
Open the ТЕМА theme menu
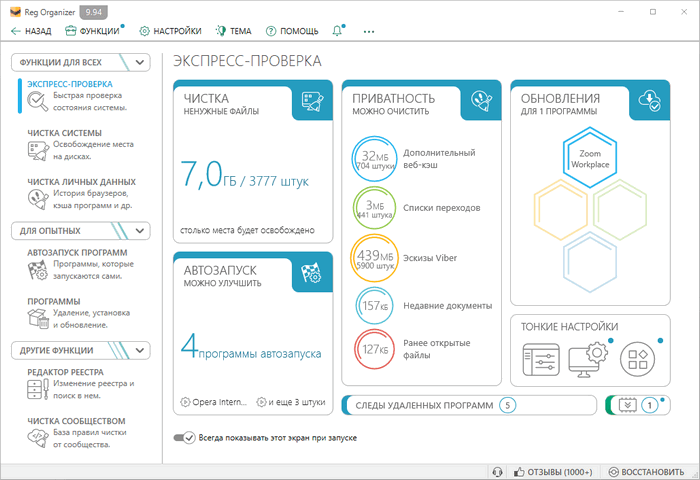(233, 31)
